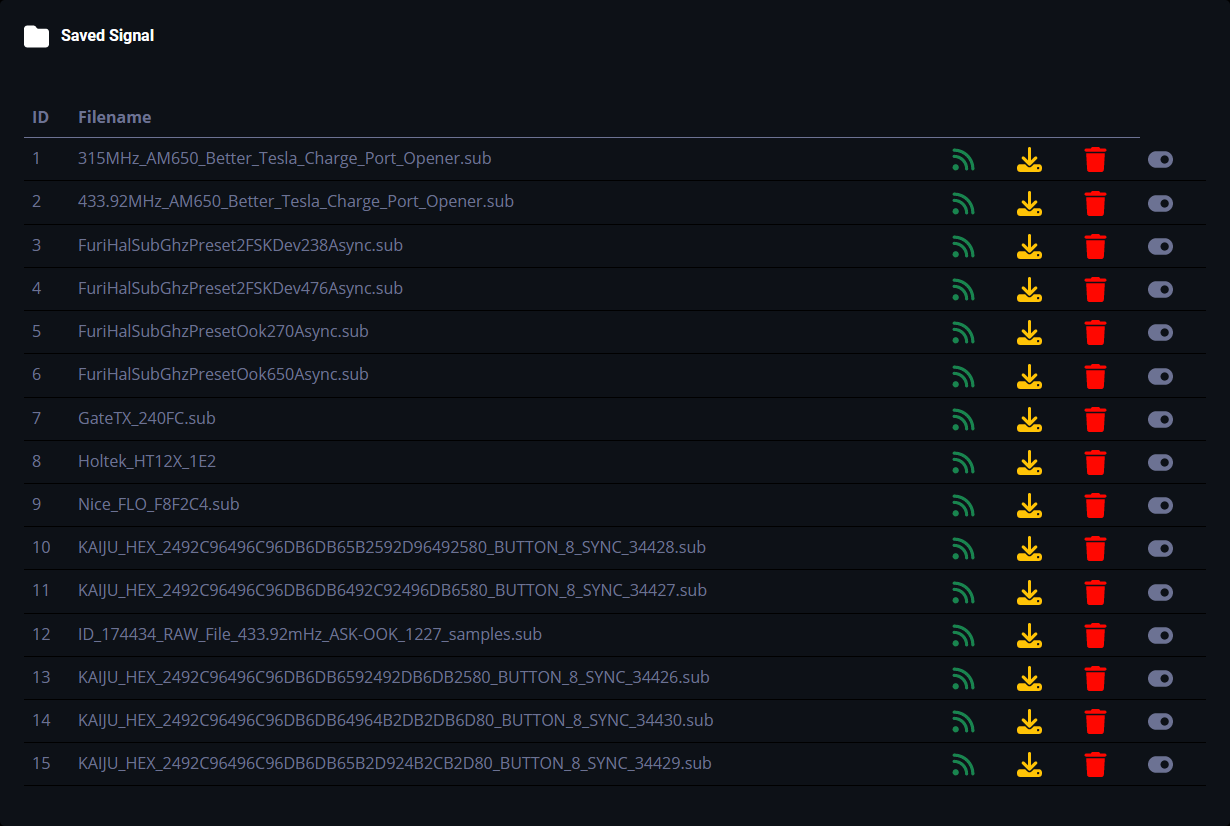This screenshot has width=1230, height=826.
Task: Toggle switch for GateTX_240FC row
Action: [x=1160, y=419]
